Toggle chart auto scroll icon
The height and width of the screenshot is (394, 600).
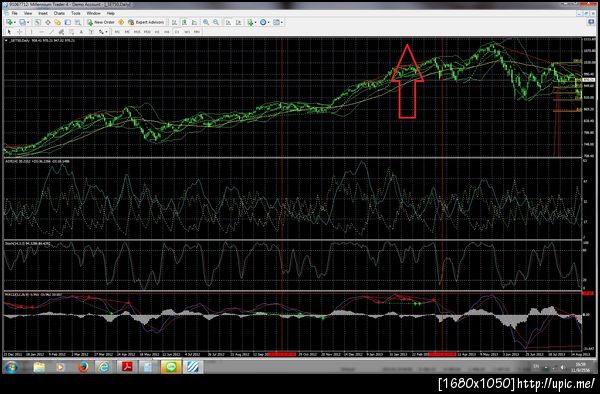pyautogui.click(x=228, y=22)
